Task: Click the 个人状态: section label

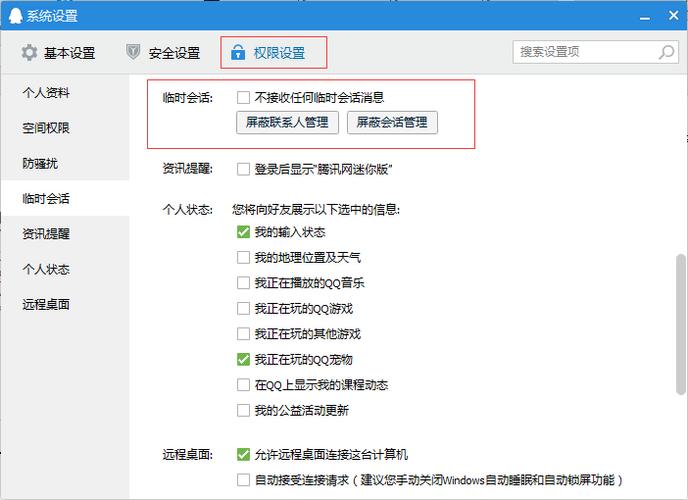Action: [187, 210]
